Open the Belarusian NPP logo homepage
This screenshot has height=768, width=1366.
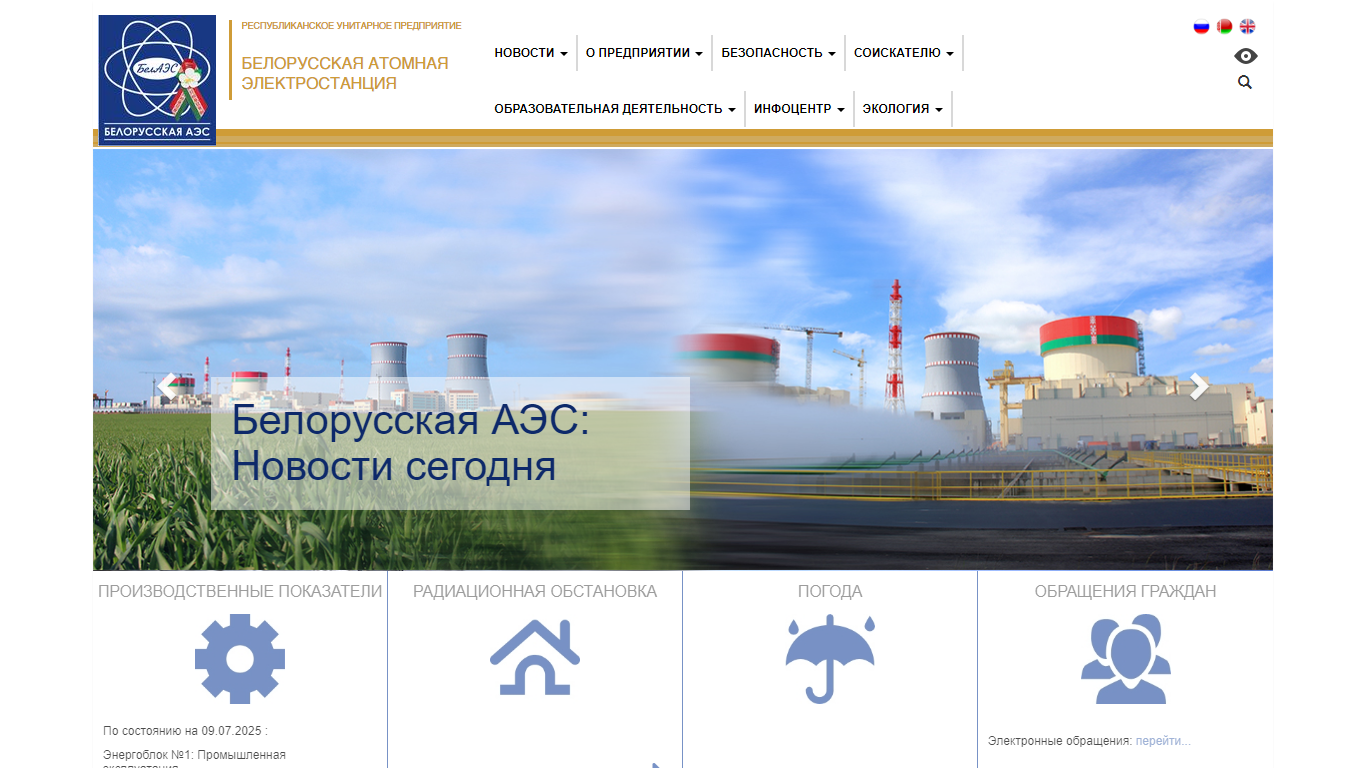tap(157, 80)
